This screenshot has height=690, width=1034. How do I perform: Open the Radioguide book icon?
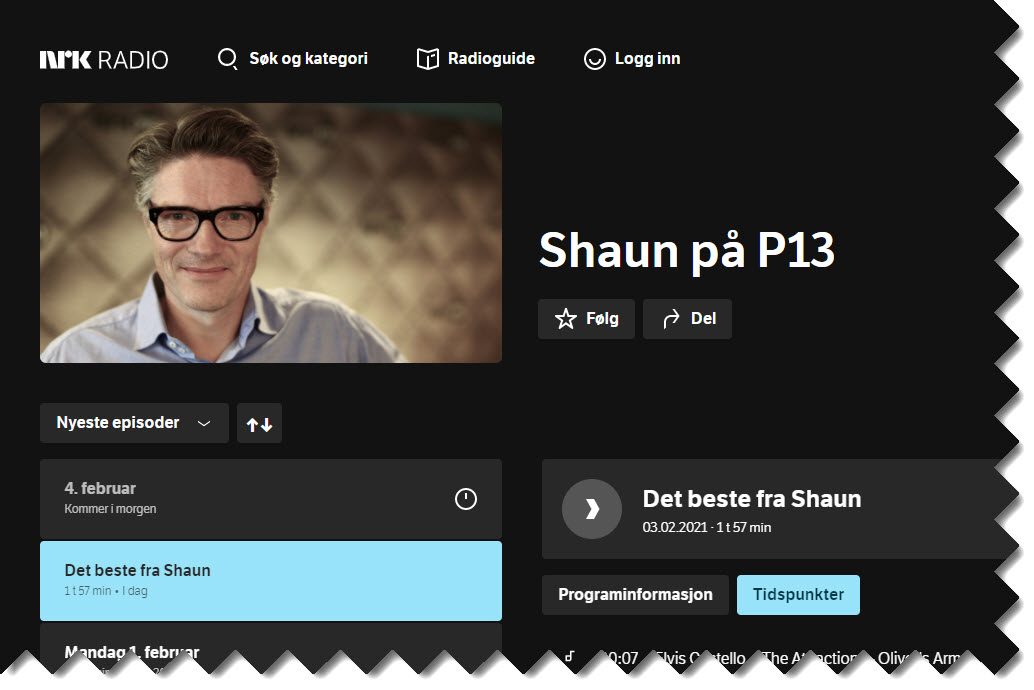point(427,59)
